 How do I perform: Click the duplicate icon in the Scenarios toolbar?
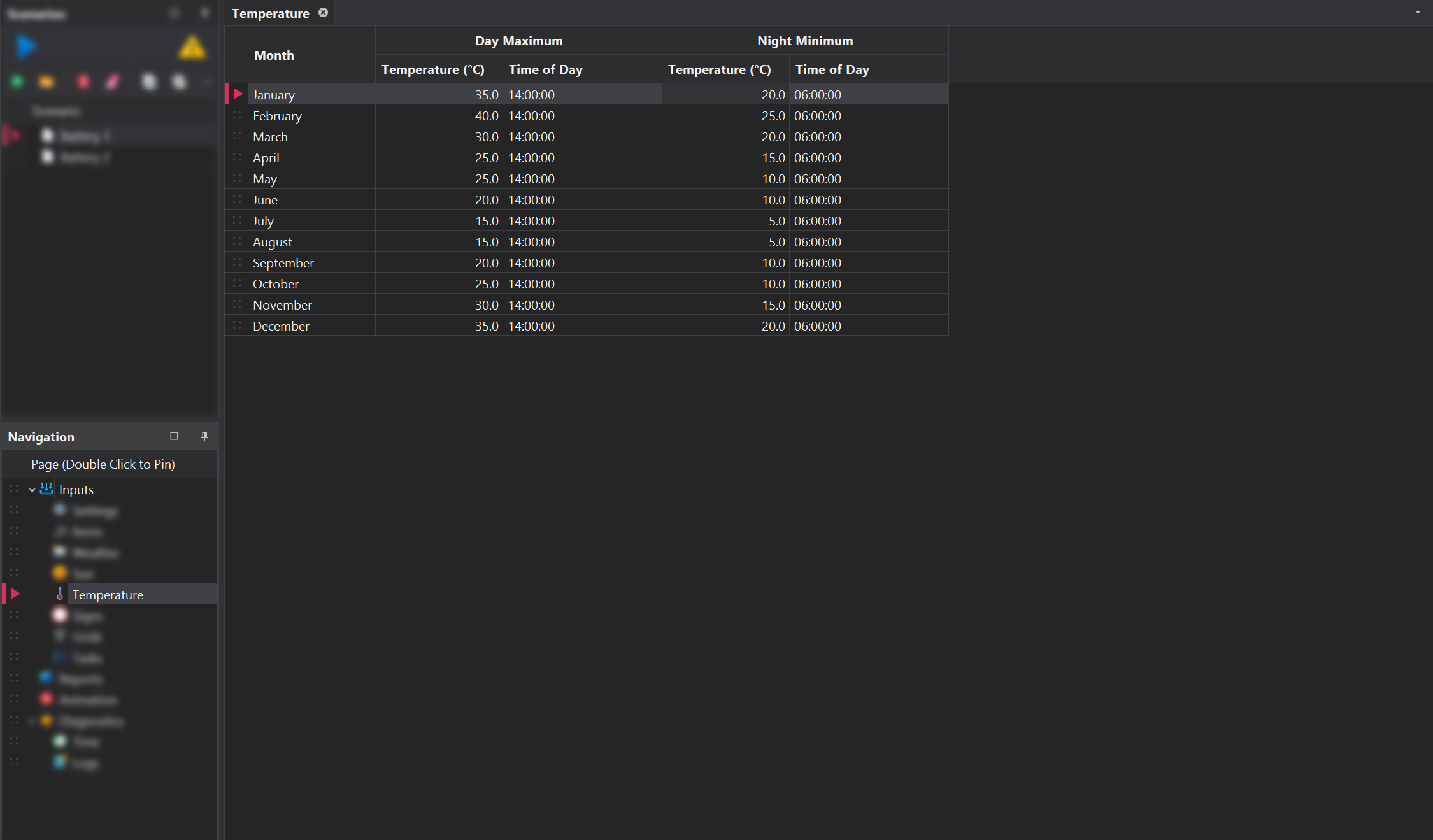click(149, 82)
